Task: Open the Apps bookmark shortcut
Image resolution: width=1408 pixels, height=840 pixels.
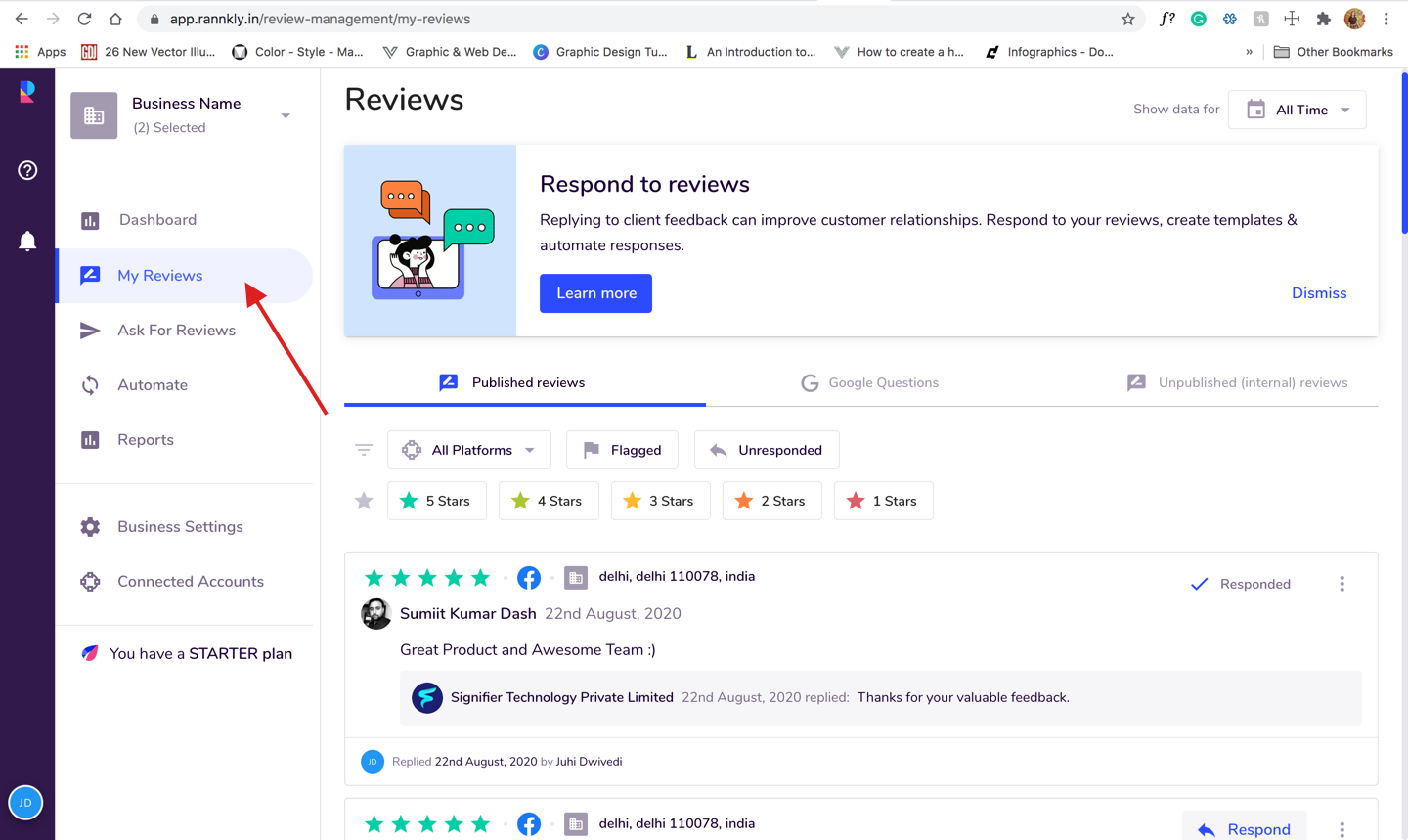Action: point(39,52)
